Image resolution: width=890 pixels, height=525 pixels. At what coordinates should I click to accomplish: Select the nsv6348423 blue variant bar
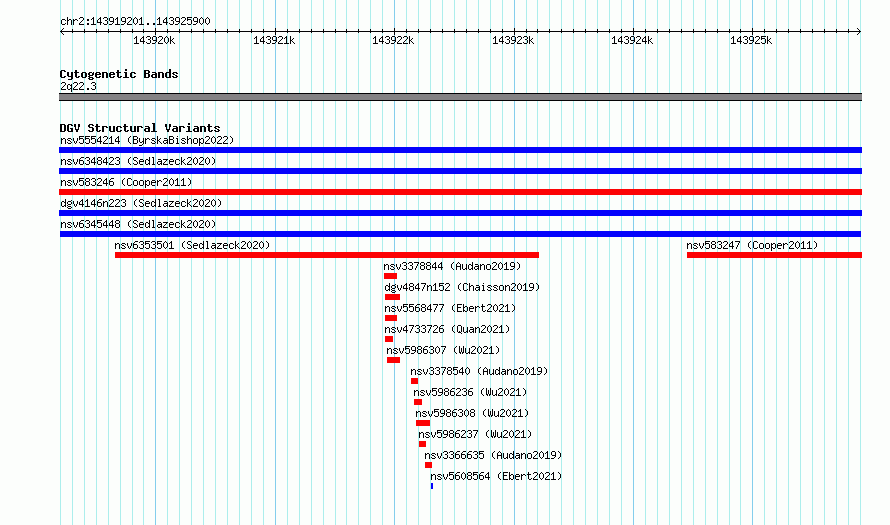coord(460,171)
